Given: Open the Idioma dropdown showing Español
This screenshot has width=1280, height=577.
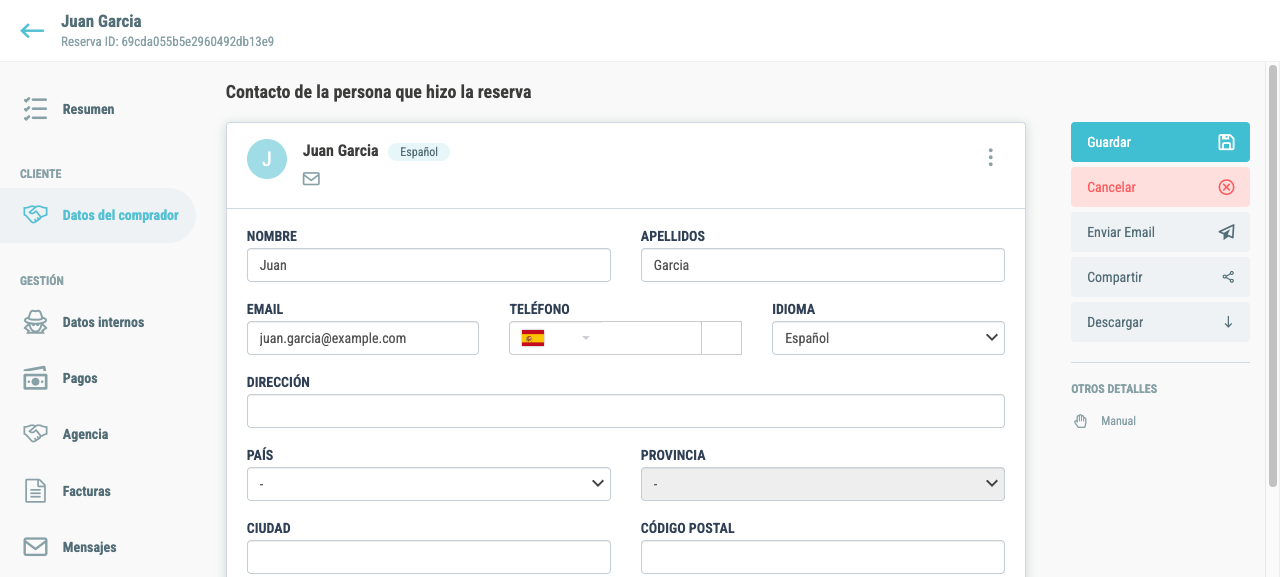Looking at the screenshot, I should 888,338.
